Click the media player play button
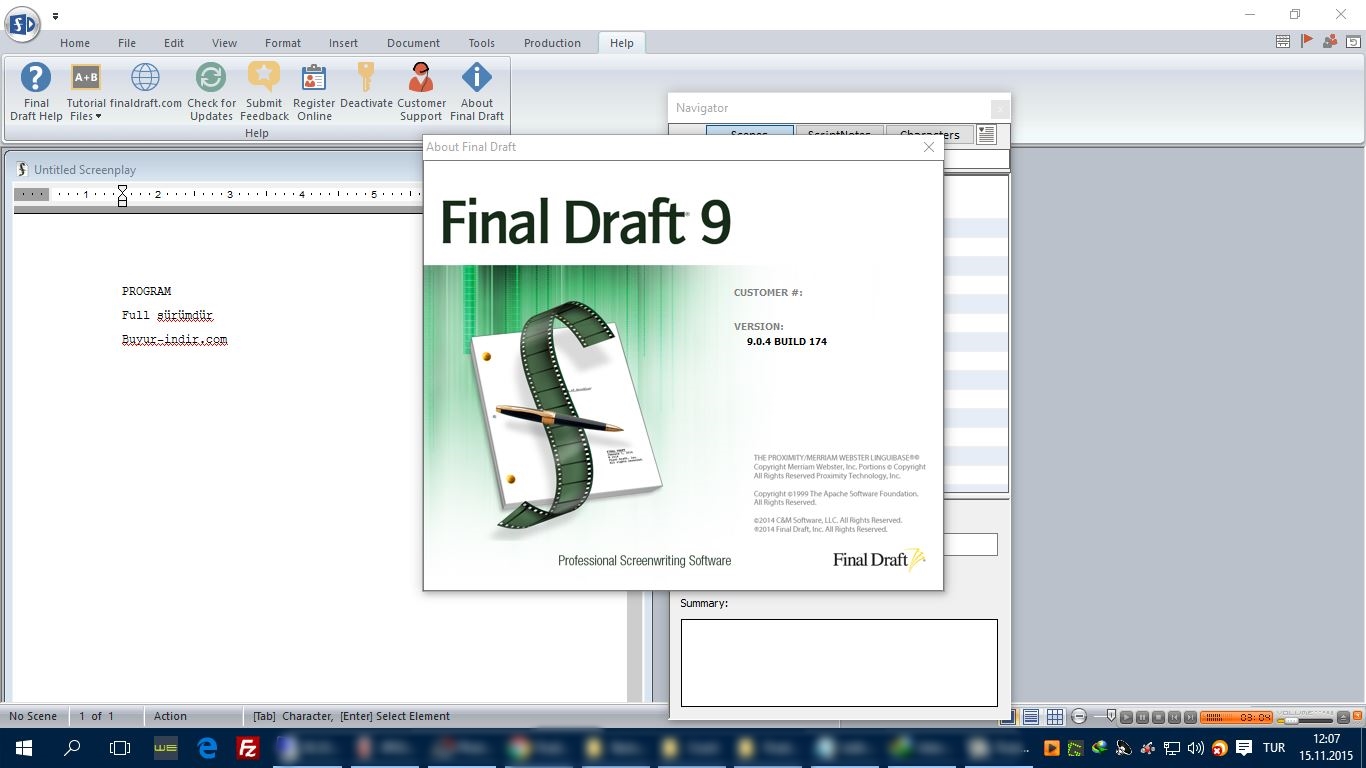 (1126, 717)
